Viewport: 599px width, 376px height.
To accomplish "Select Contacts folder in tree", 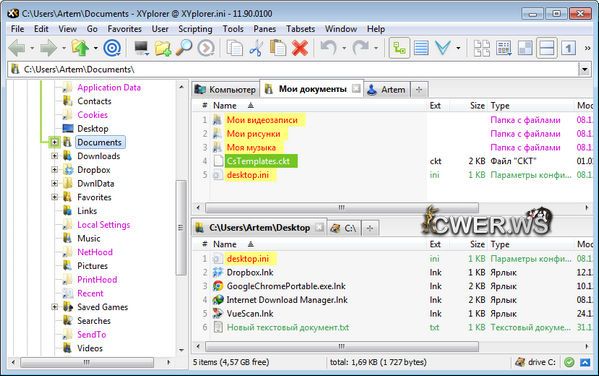I will [94, 101].
